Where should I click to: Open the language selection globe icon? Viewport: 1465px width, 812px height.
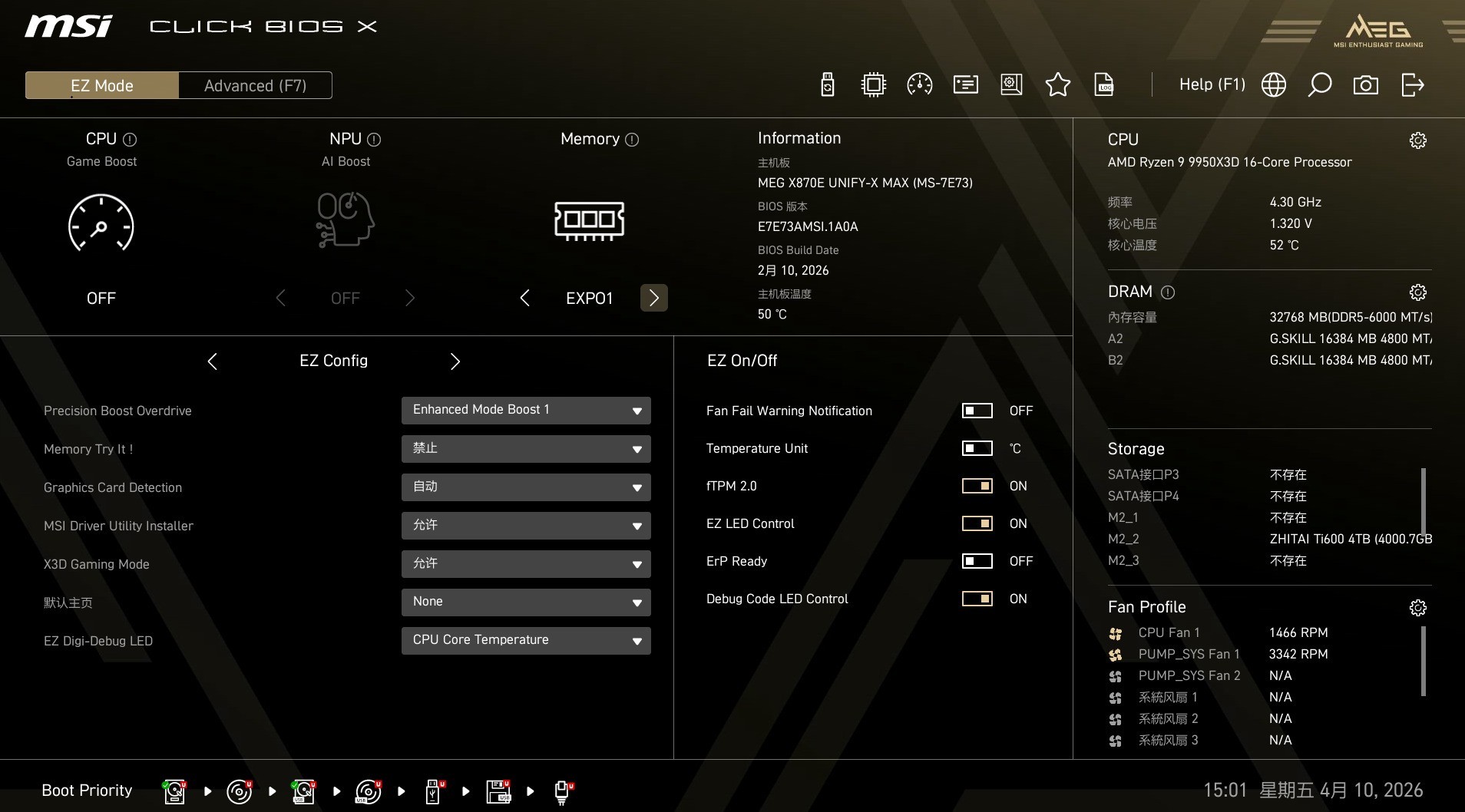[1273, 84]
